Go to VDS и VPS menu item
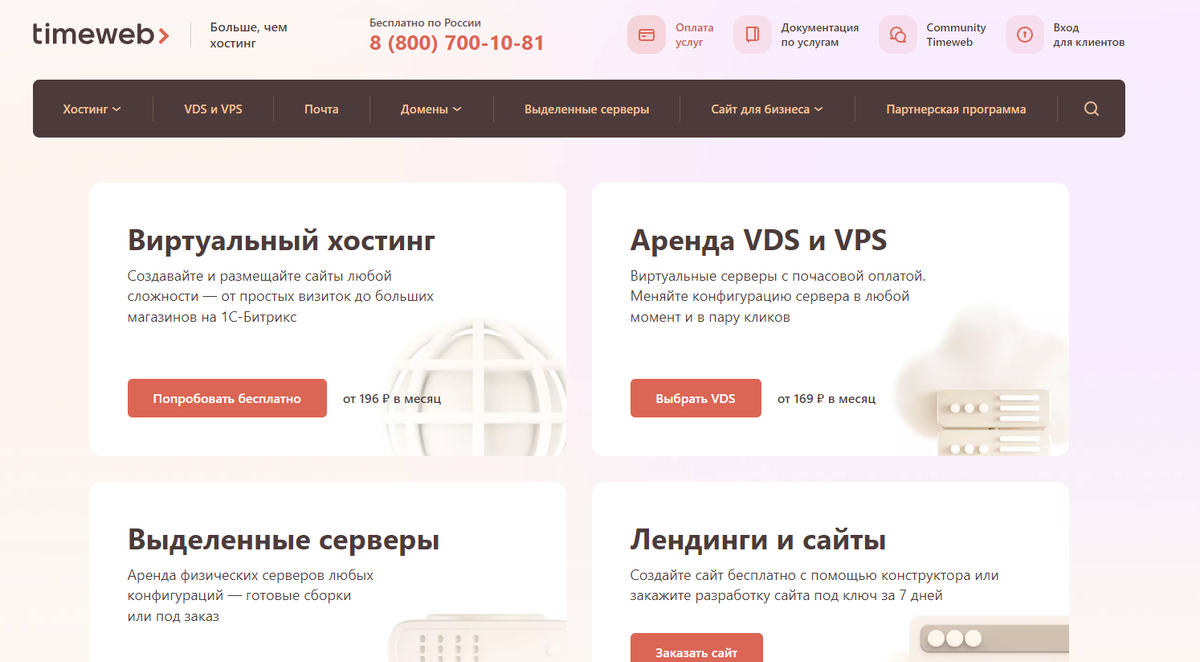Viewport: 1200px width, 662px height. 213,109
